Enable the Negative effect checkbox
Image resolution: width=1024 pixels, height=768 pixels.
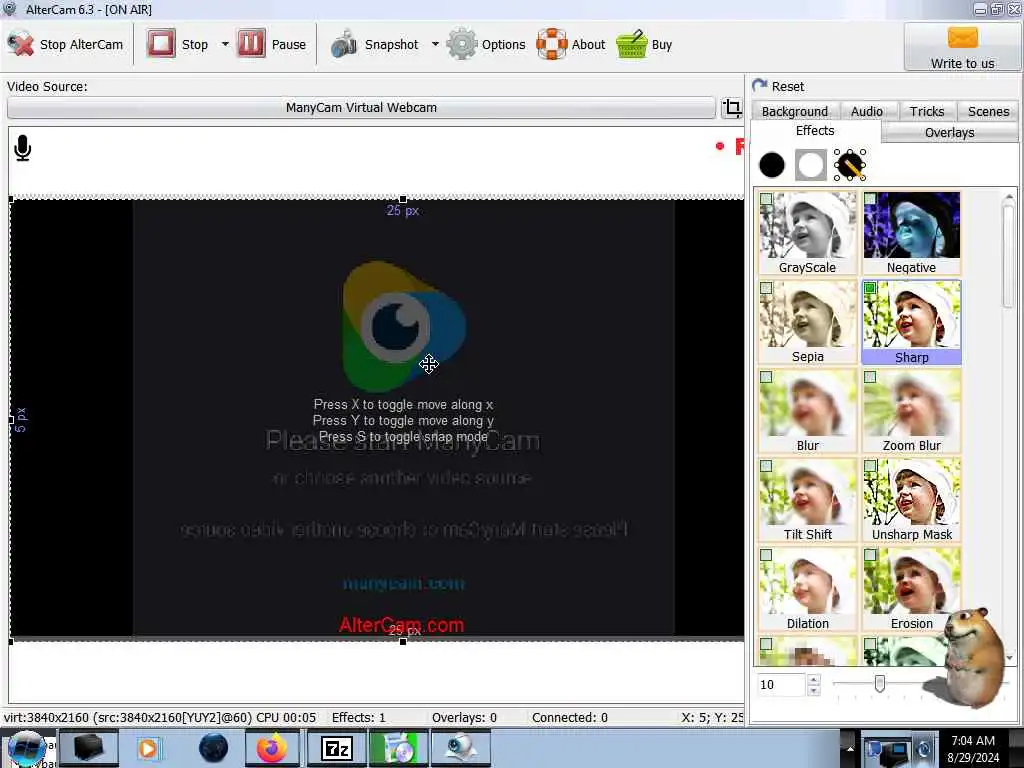[x=870, y=199]
